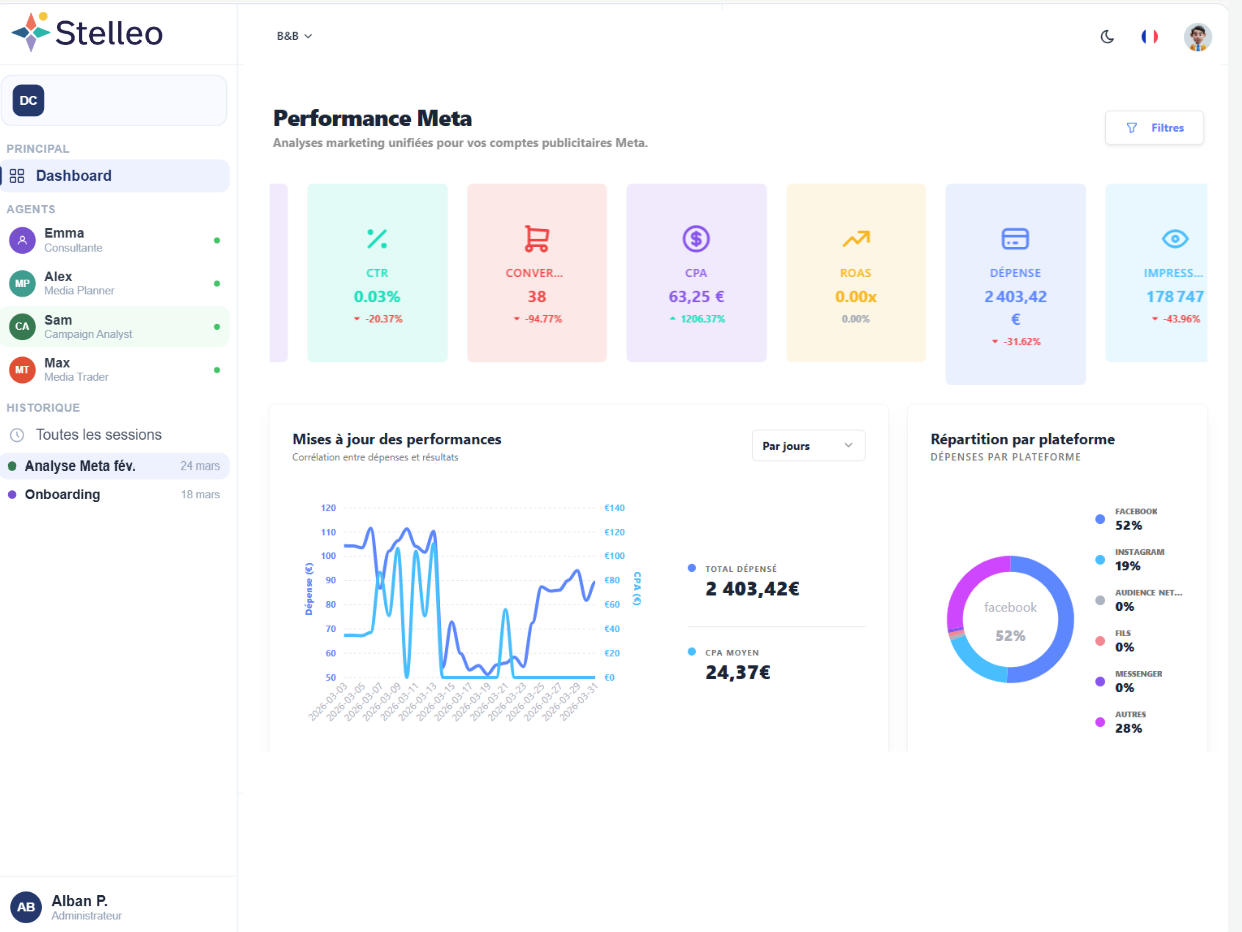1242x932 pixels.
Task: Select the ROAS value 0.00x
Action: coord(856,297)
